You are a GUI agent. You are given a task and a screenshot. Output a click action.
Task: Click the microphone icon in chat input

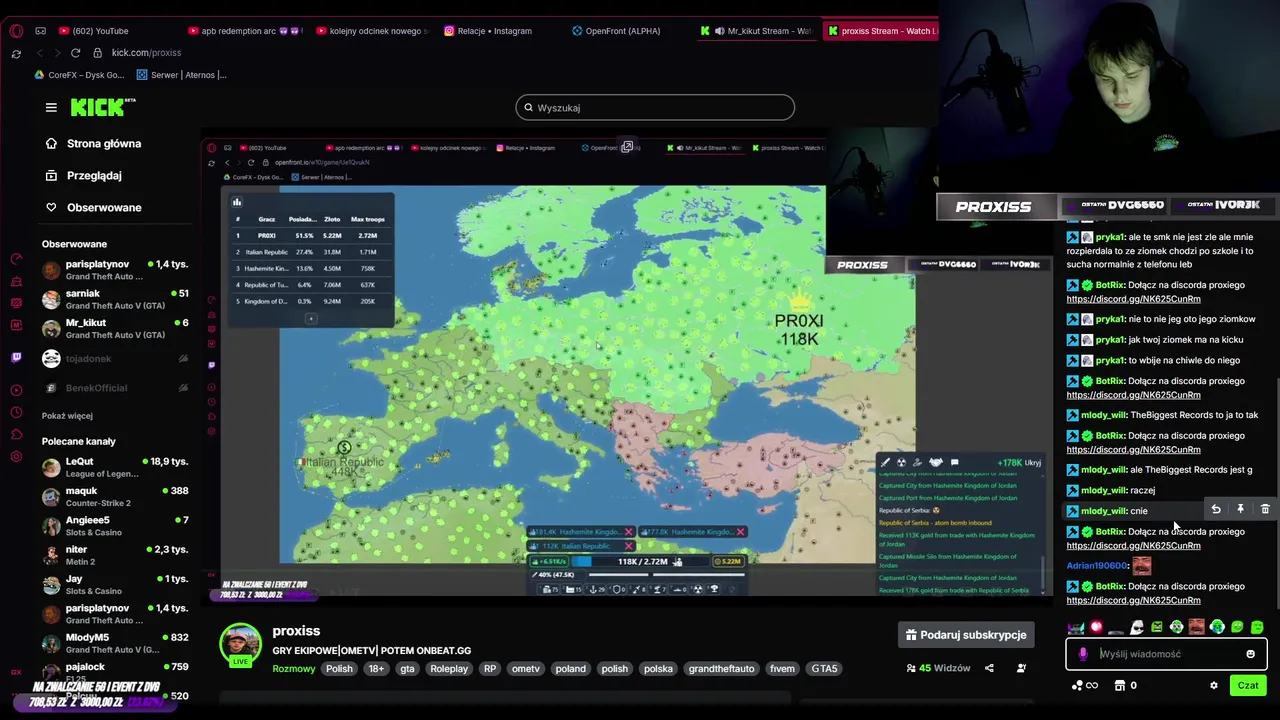1083,654
